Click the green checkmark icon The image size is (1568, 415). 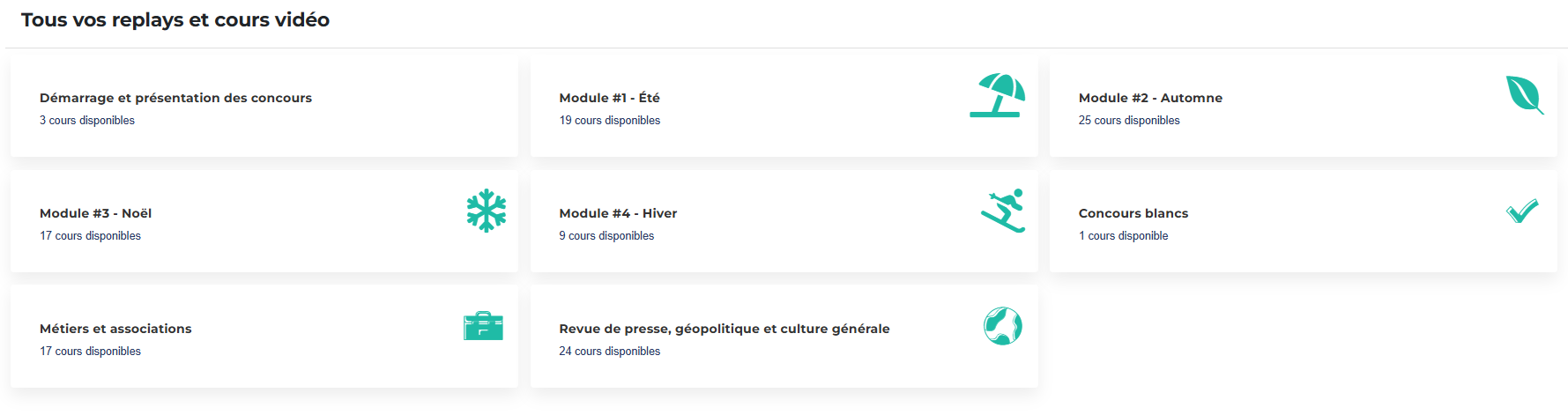click(x=1522, y=211)
